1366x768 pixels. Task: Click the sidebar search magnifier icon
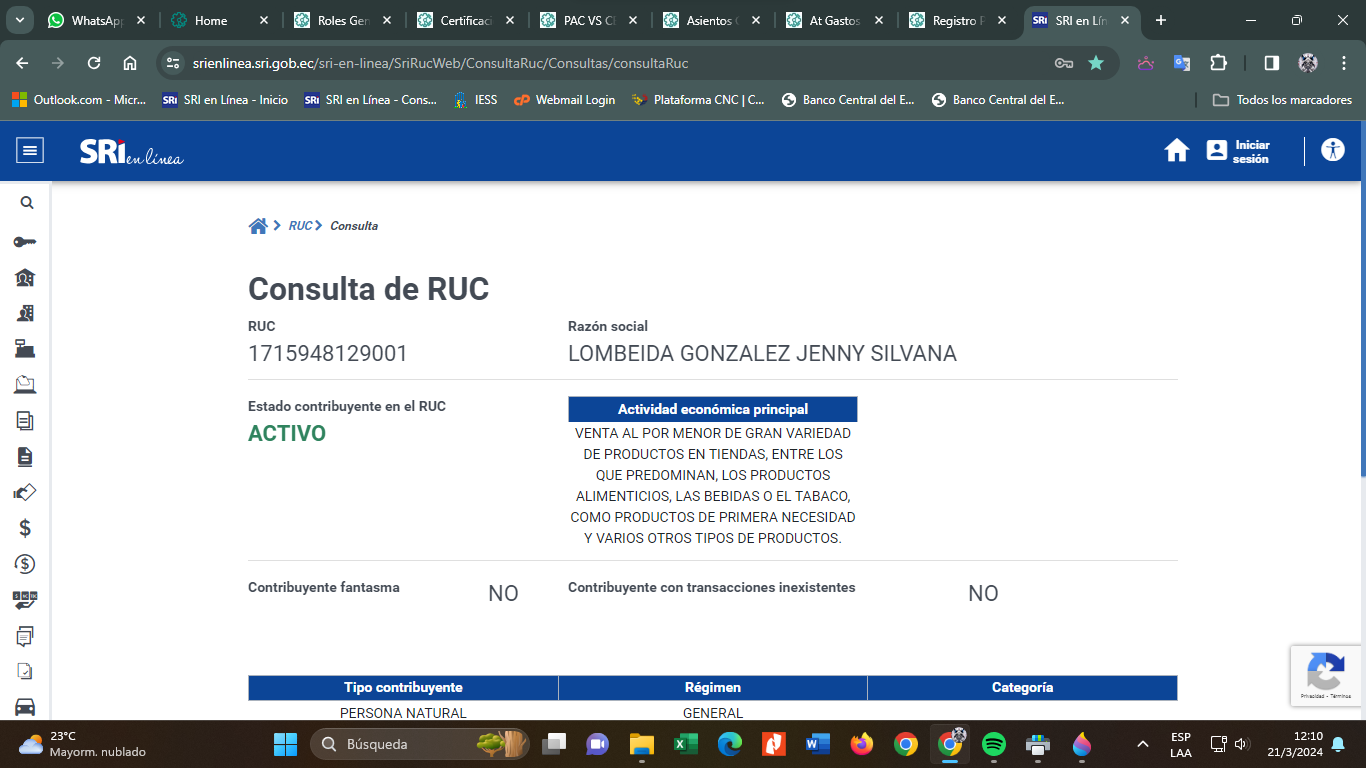point(27,203)
